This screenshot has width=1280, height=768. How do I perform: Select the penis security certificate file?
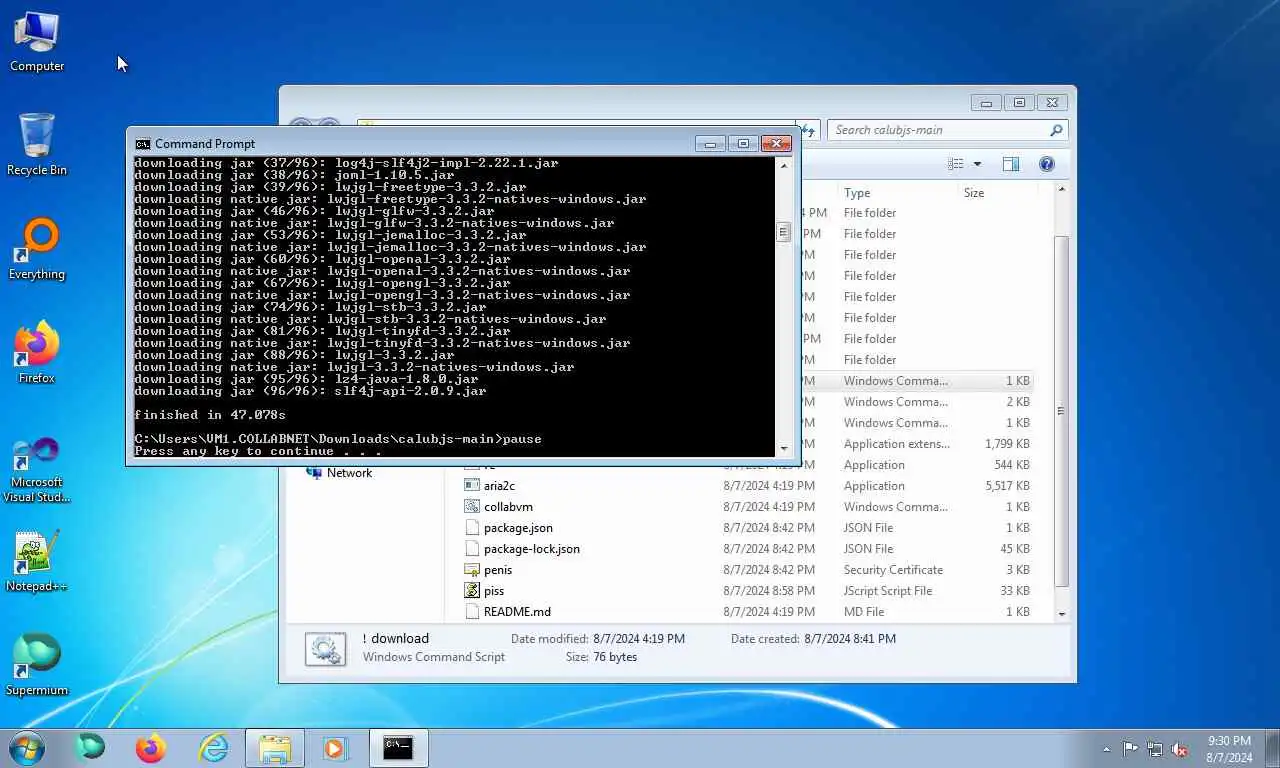coord(498,570)
